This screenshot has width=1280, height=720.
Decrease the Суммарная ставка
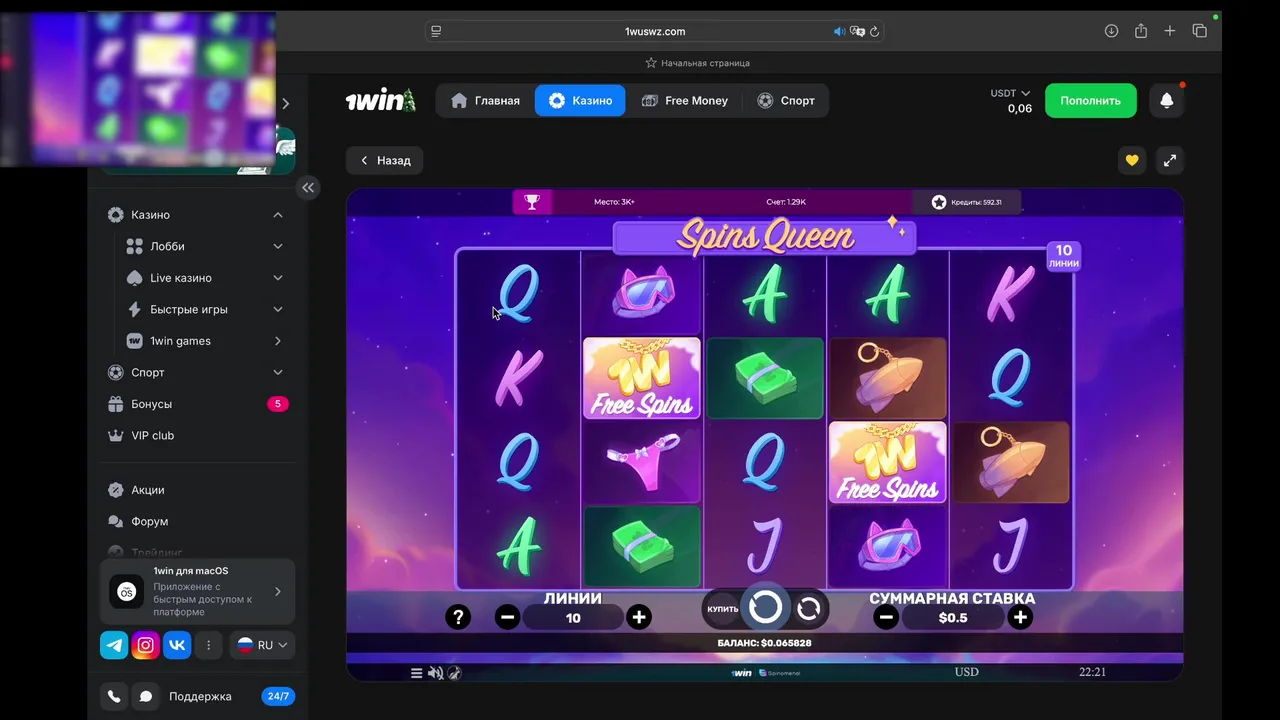[885, 617]
